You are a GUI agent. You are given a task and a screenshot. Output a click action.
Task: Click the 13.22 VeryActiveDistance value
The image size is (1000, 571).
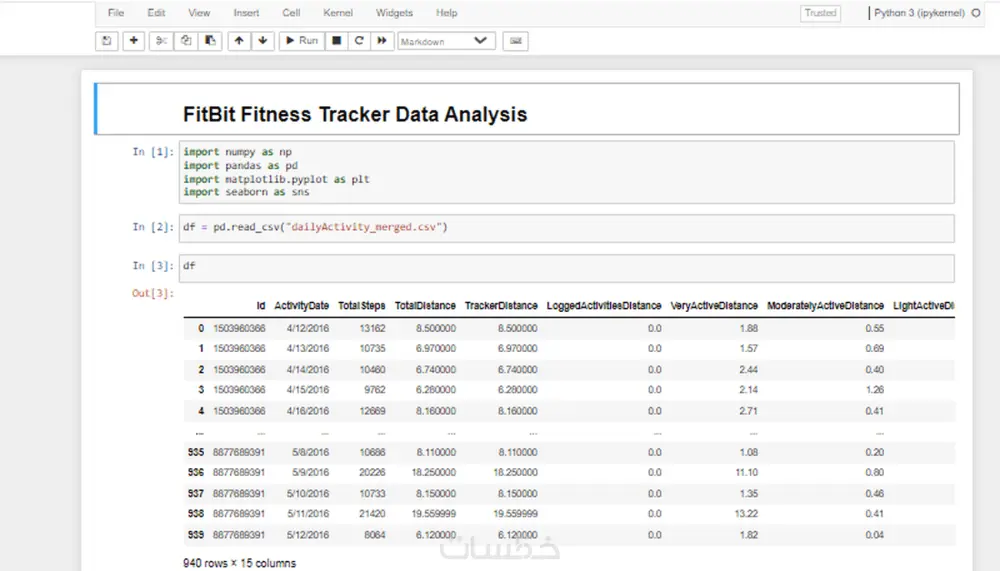[746, 514]
